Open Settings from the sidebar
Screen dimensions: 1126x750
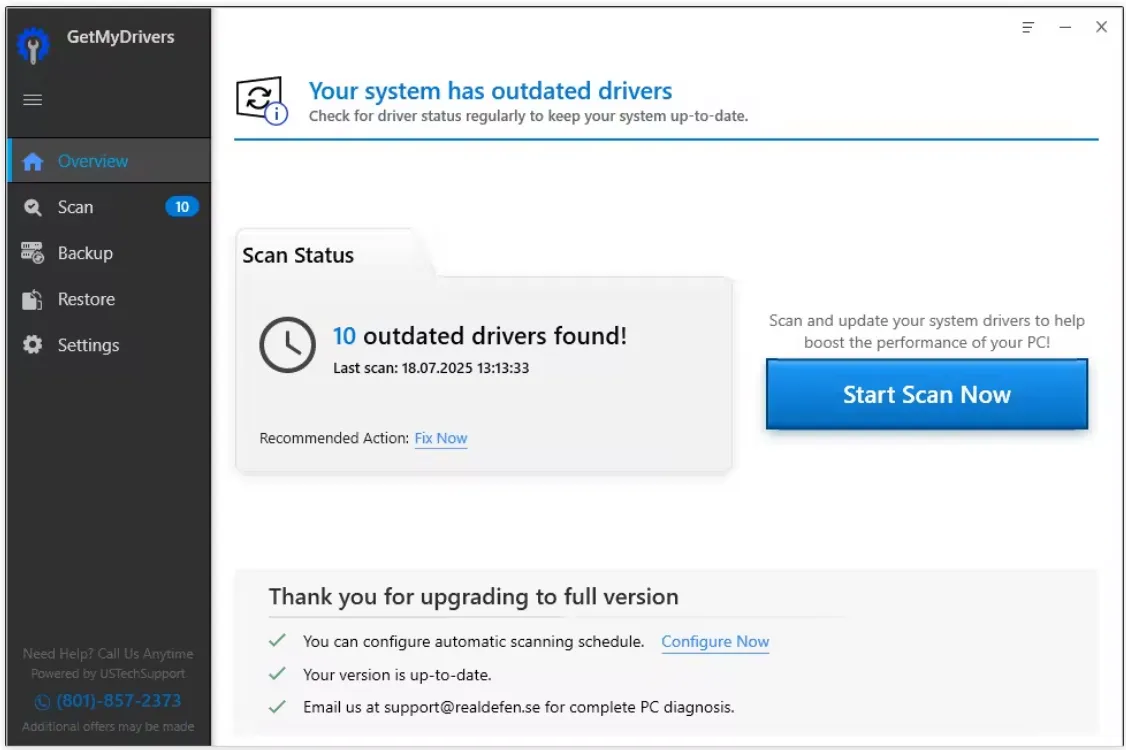(x=109, y=345)
